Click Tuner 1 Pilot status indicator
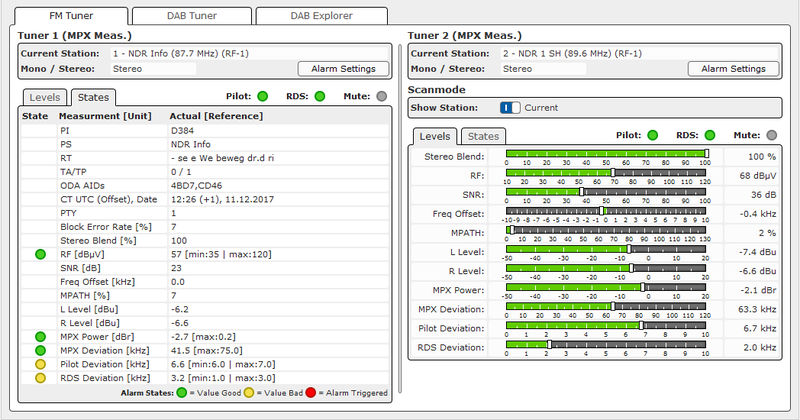Image resolution: width=800 pixels, height=420 pixels. [x=263, y=96]
